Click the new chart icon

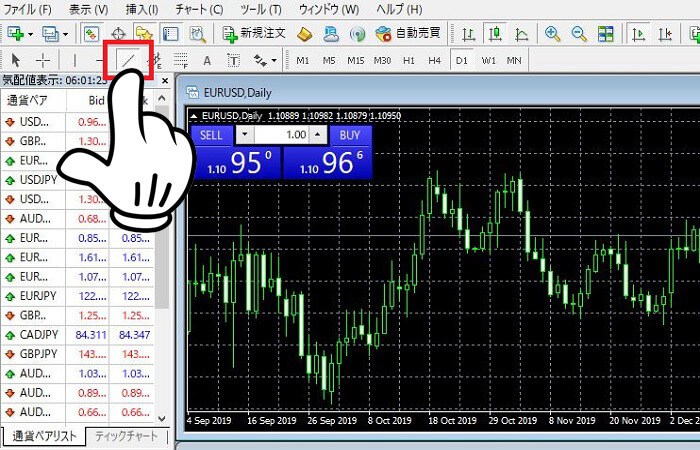[15, 33]
